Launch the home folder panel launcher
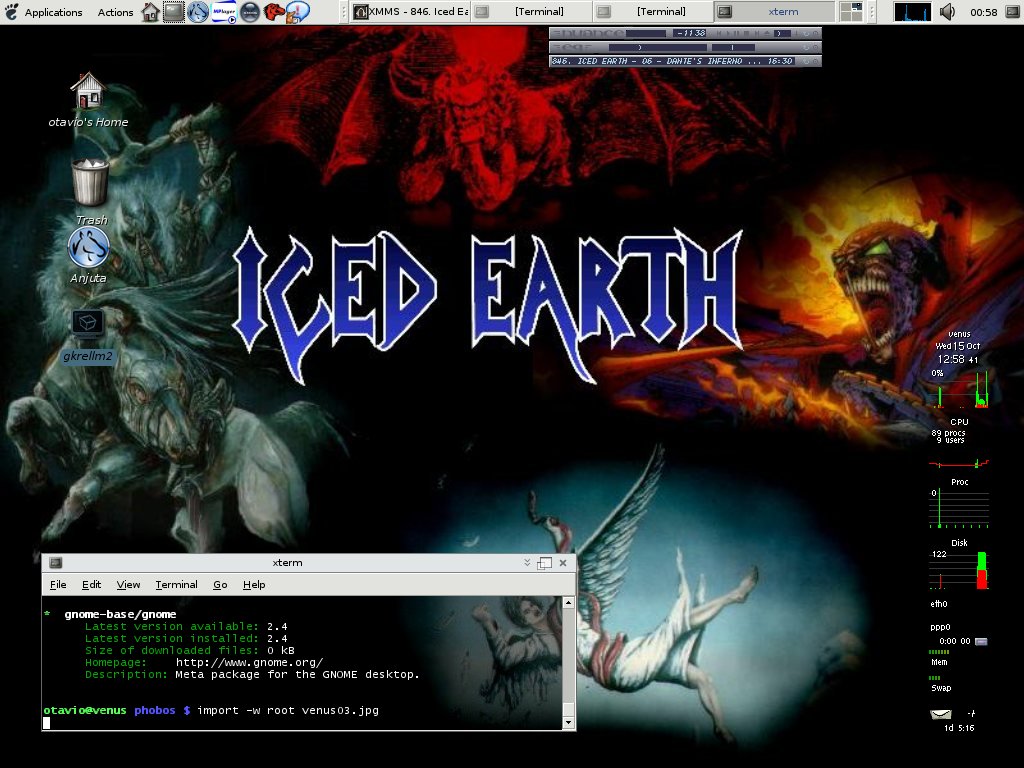This screenshot has height=768, width=1024. click(x=150, y=12)
